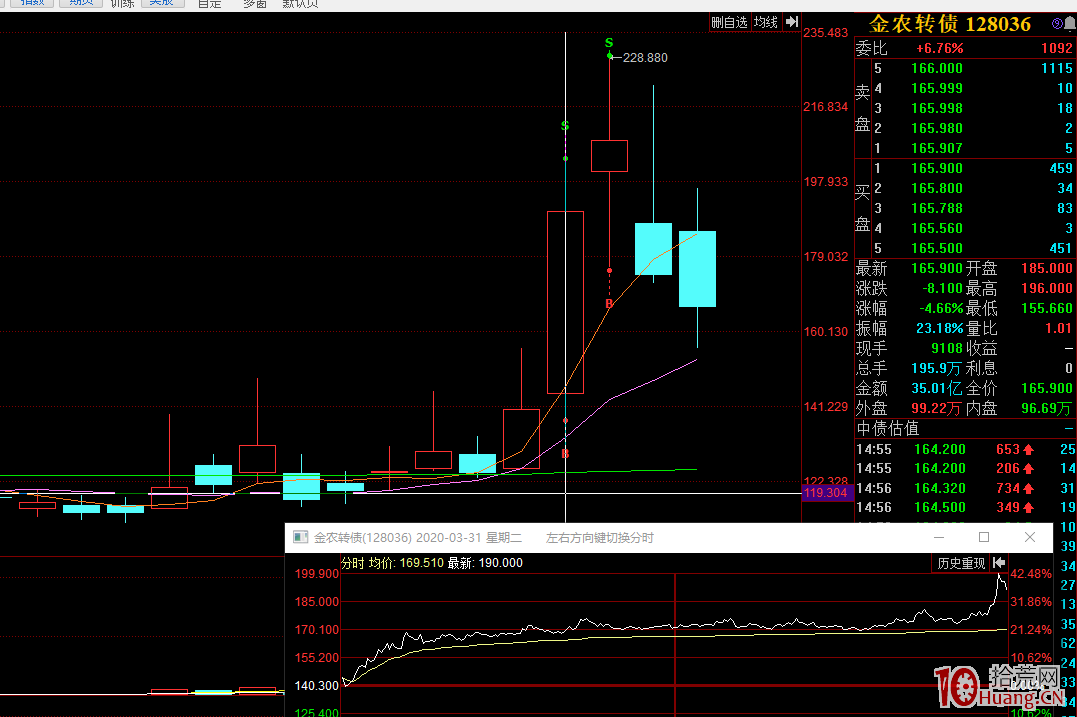Click the 197.933 axis label on main chart

click(x=826, y=181)
